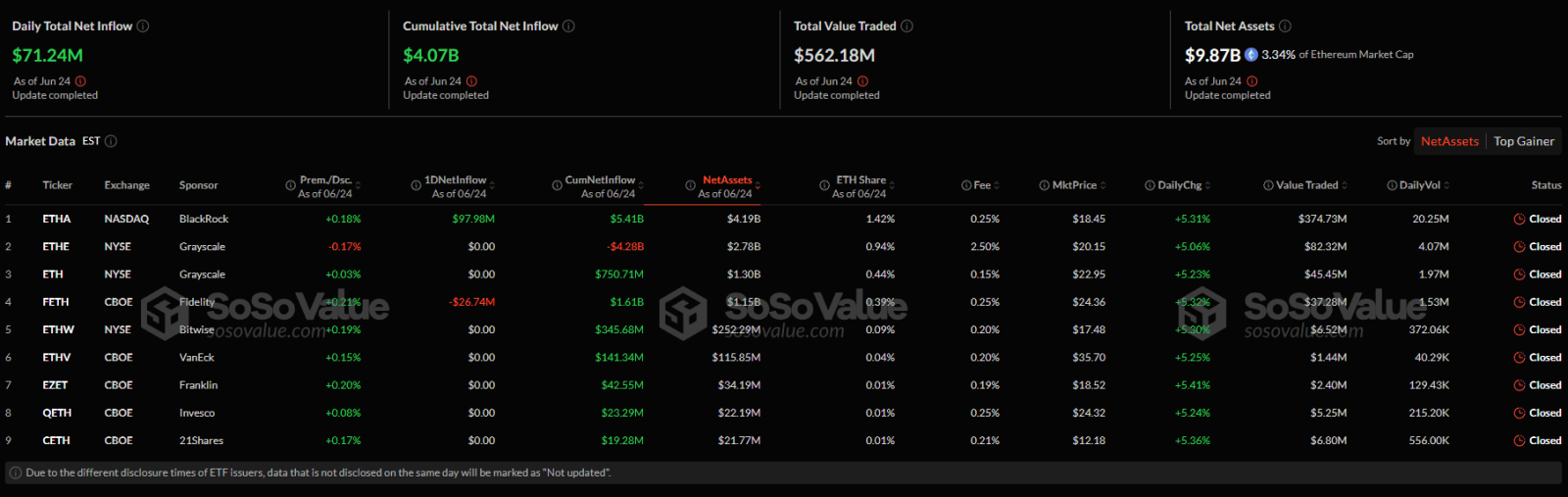
Task: Open the ETHA ticker row link
Action: (x=57, y=220)
